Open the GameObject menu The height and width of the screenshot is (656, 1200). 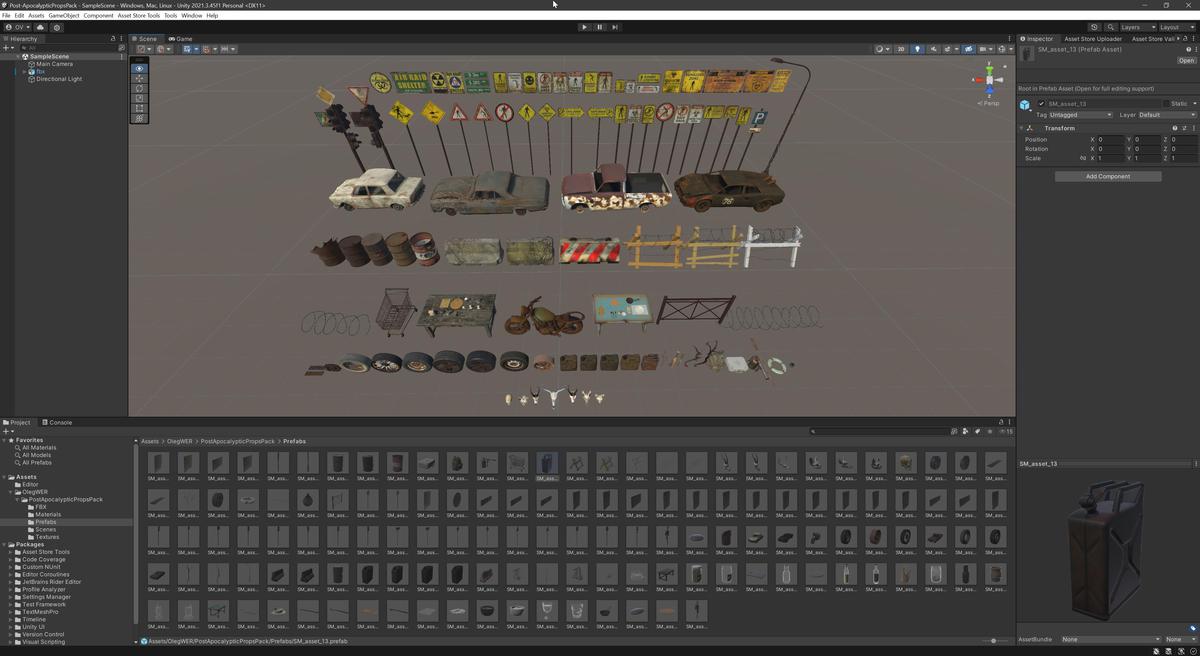(x=62, y=16)
